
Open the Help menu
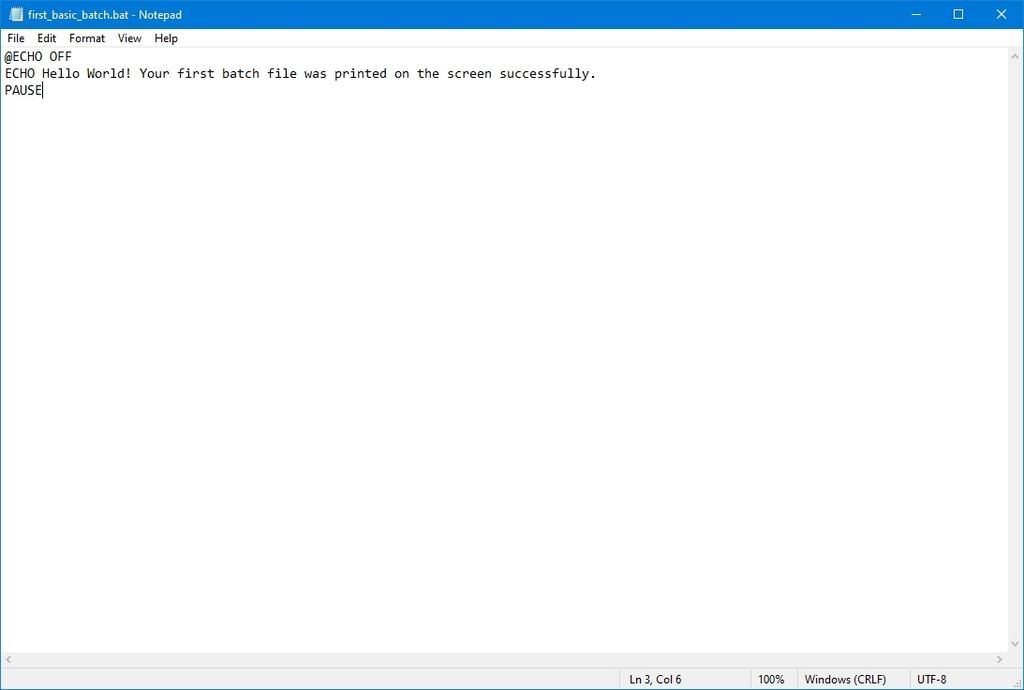click(x=165, y=38)
